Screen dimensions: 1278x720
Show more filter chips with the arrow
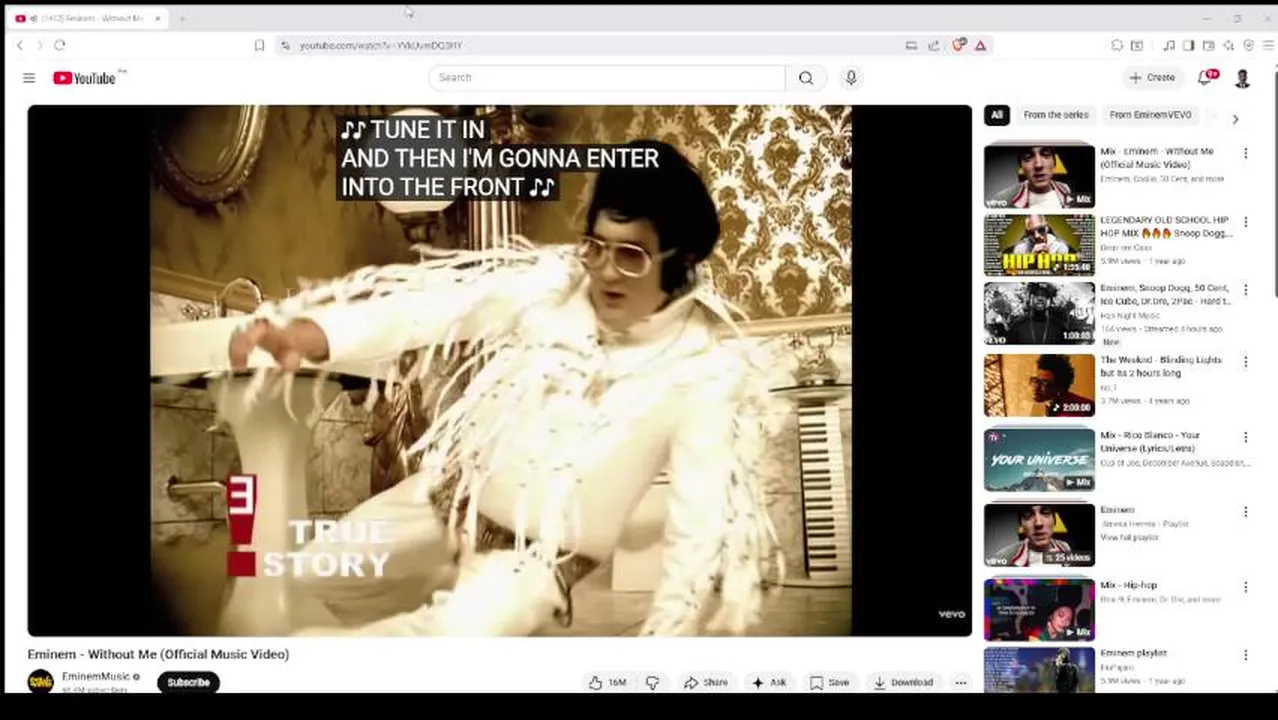click(x=1235, y=118)
